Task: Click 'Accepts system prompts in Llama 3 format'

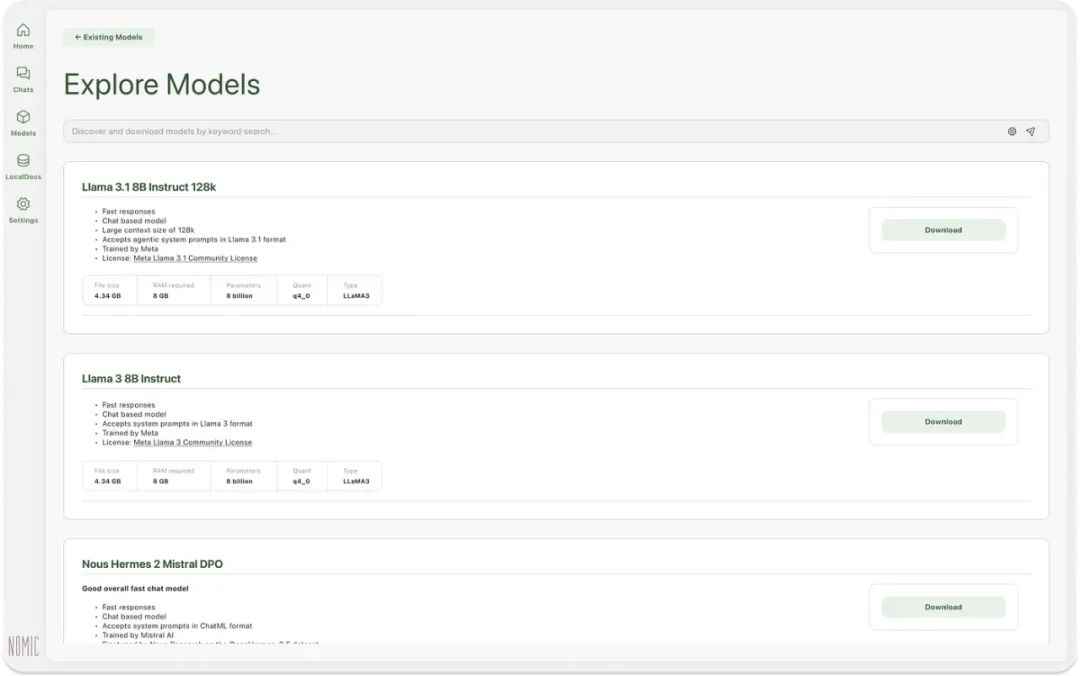Action: tap(177, 424)
